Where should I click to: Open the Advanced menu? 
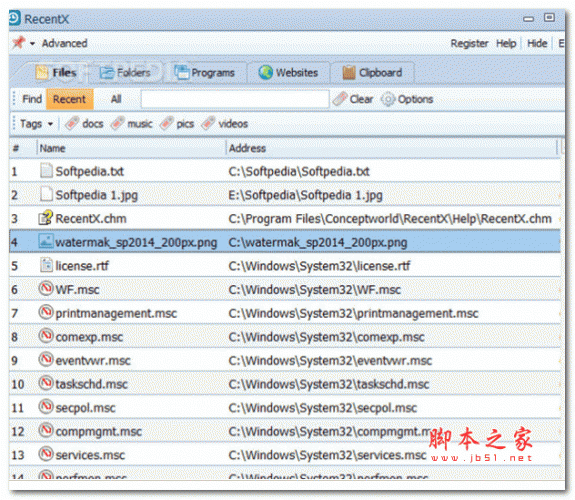point(65,43)
